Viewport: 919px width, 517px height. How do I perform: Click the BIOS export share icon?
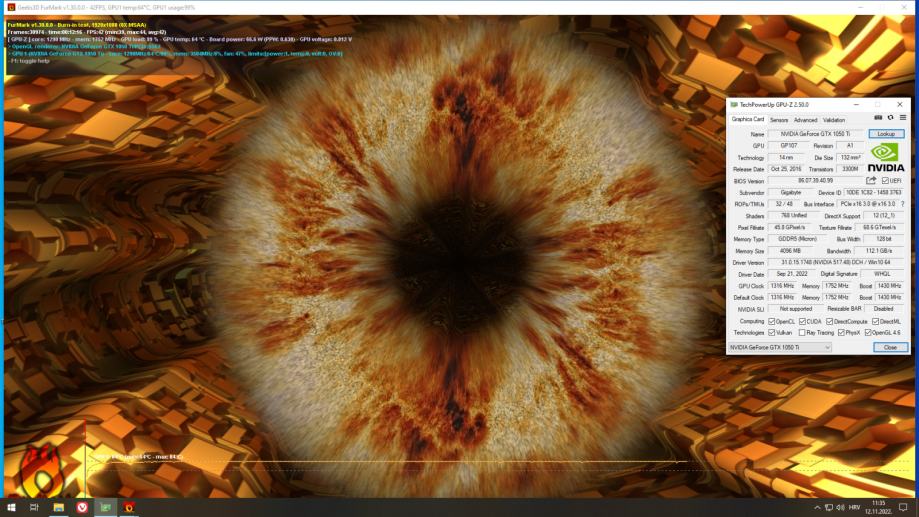(x=871, y=181)
